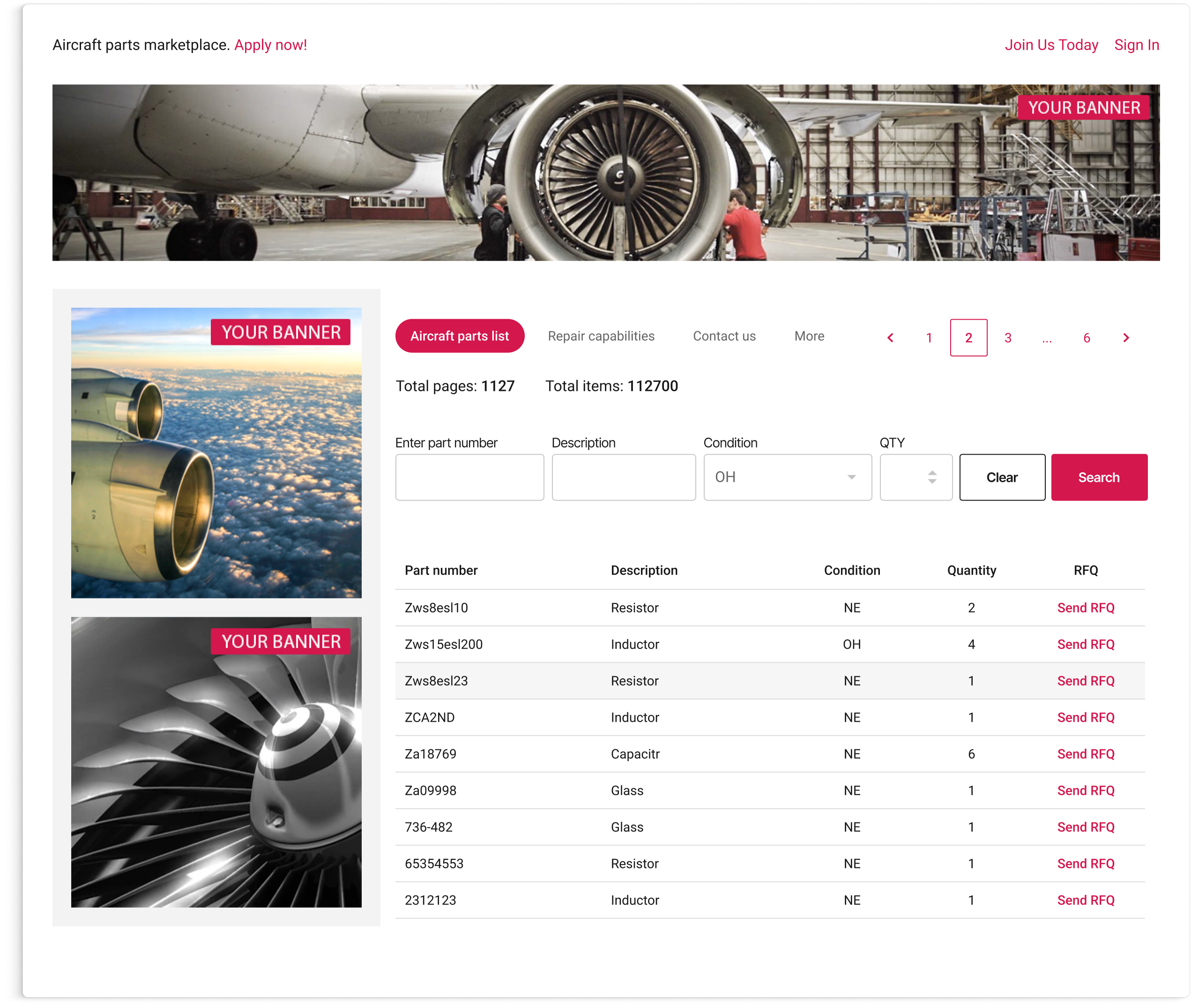Jump to page 6 in pagination
Viewport: 1191px width, 1008px height.
click(x=1087, y=338)
